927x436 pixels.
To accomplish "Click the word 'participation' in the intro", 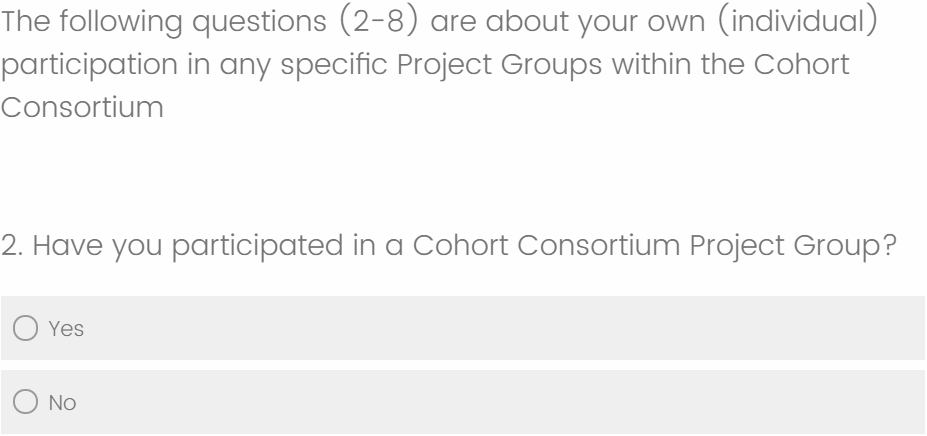I will click(x=92, y=63).
